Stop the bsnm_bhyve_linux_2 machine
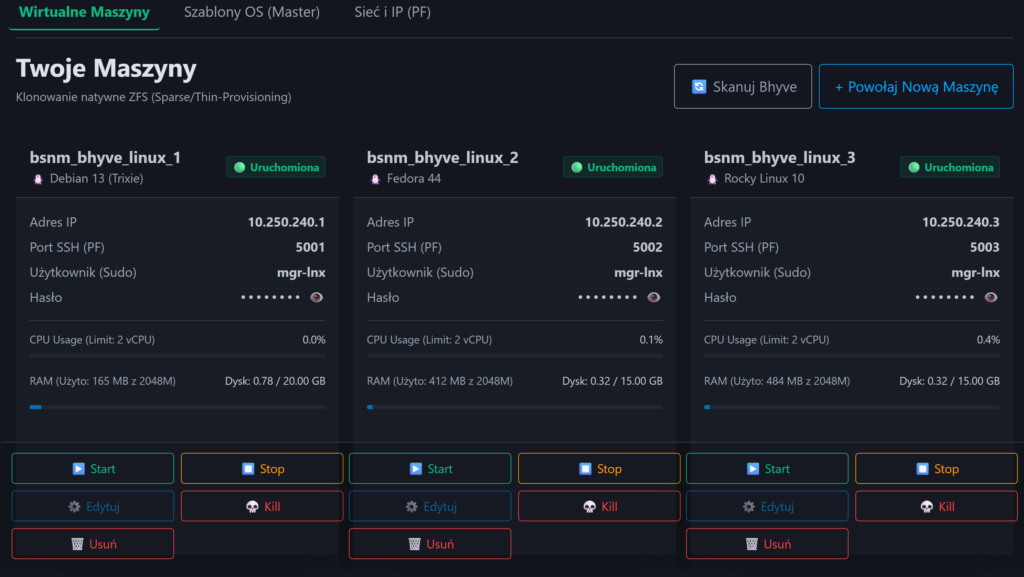1024x577 pixels. point(599,469)
